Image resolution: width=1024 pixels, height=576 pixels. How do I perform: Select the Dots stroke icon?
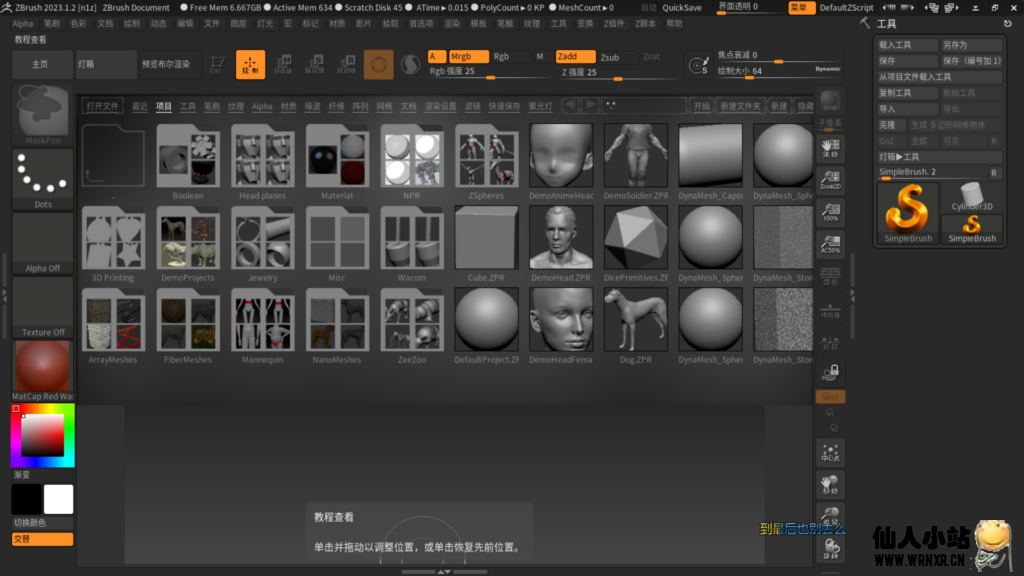coord(42,173)
